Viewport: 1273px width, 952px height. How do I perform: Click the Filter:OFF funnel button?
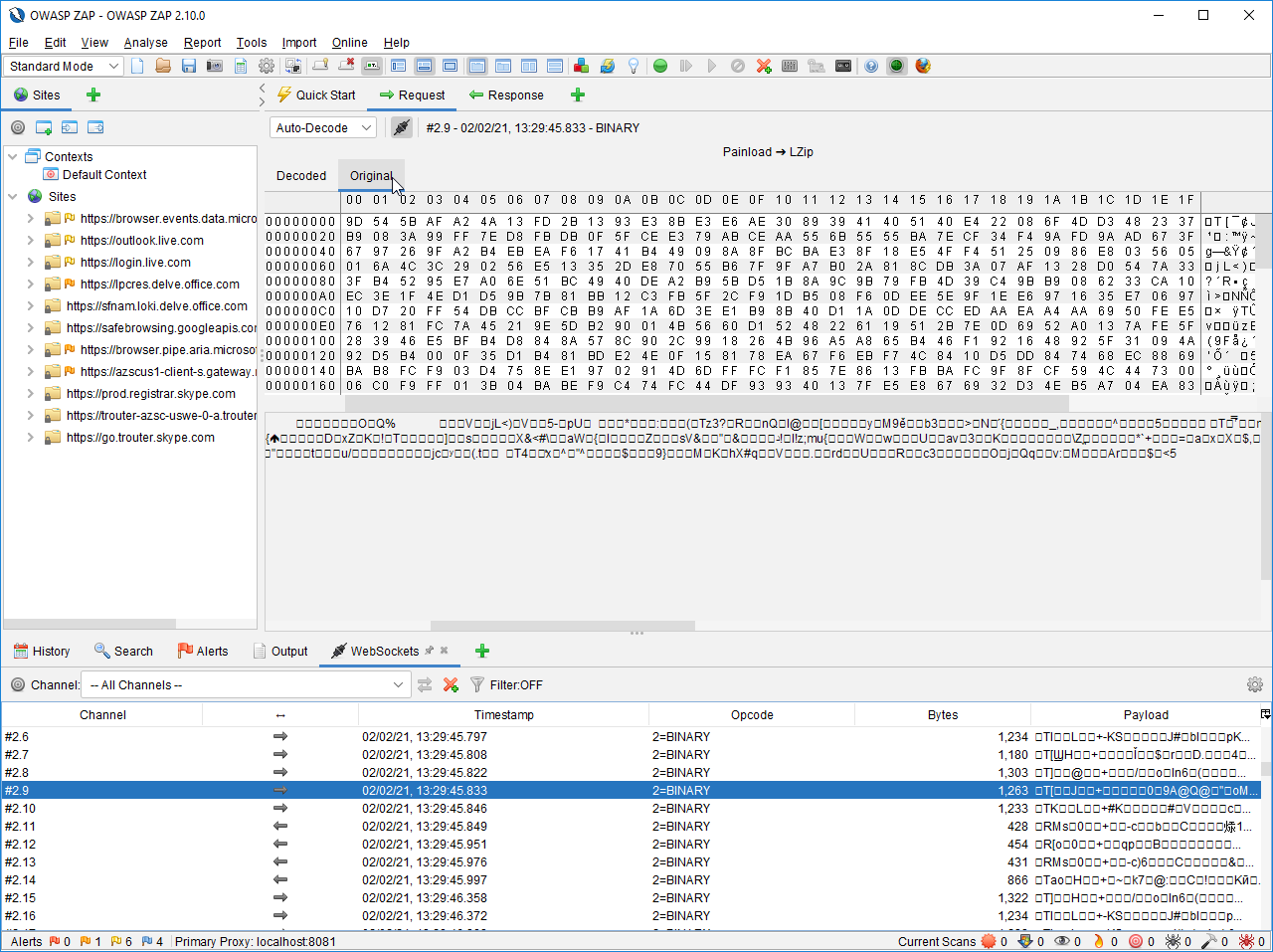coord(506,684)
